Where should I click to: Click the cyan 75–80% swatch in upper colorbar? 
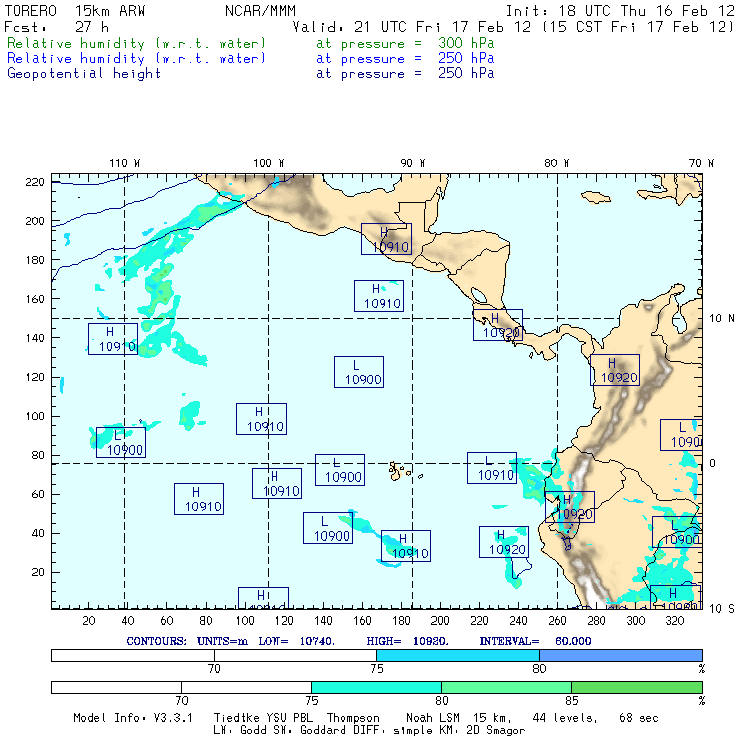458,655
